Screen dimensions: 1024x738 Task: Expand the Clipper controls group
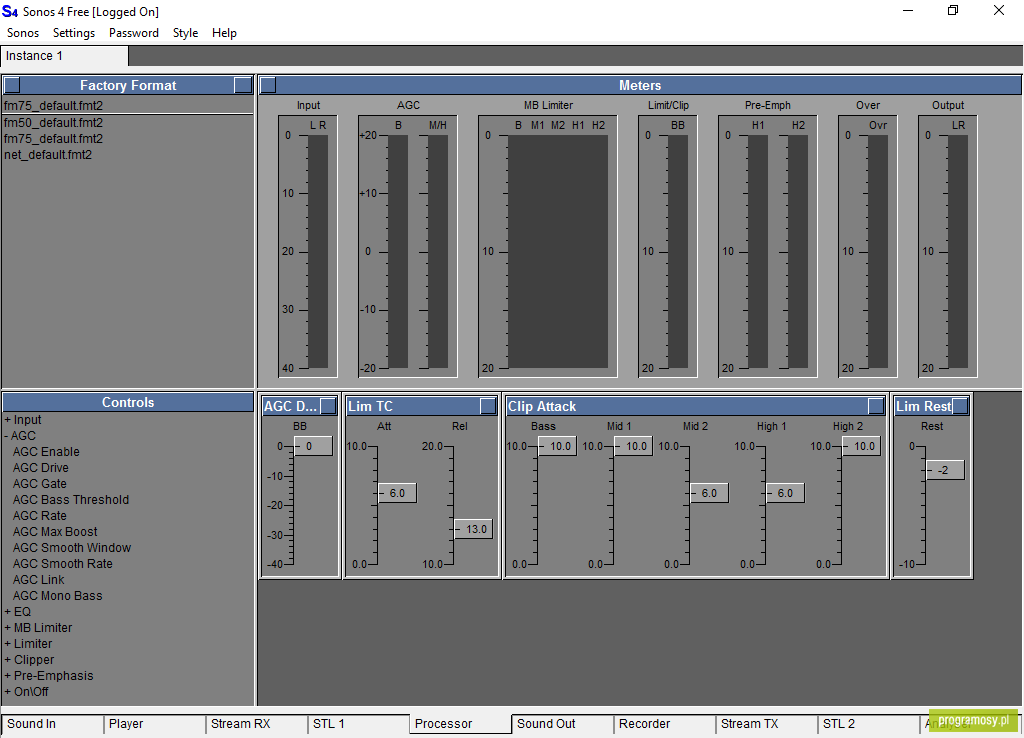click(8, 660)
